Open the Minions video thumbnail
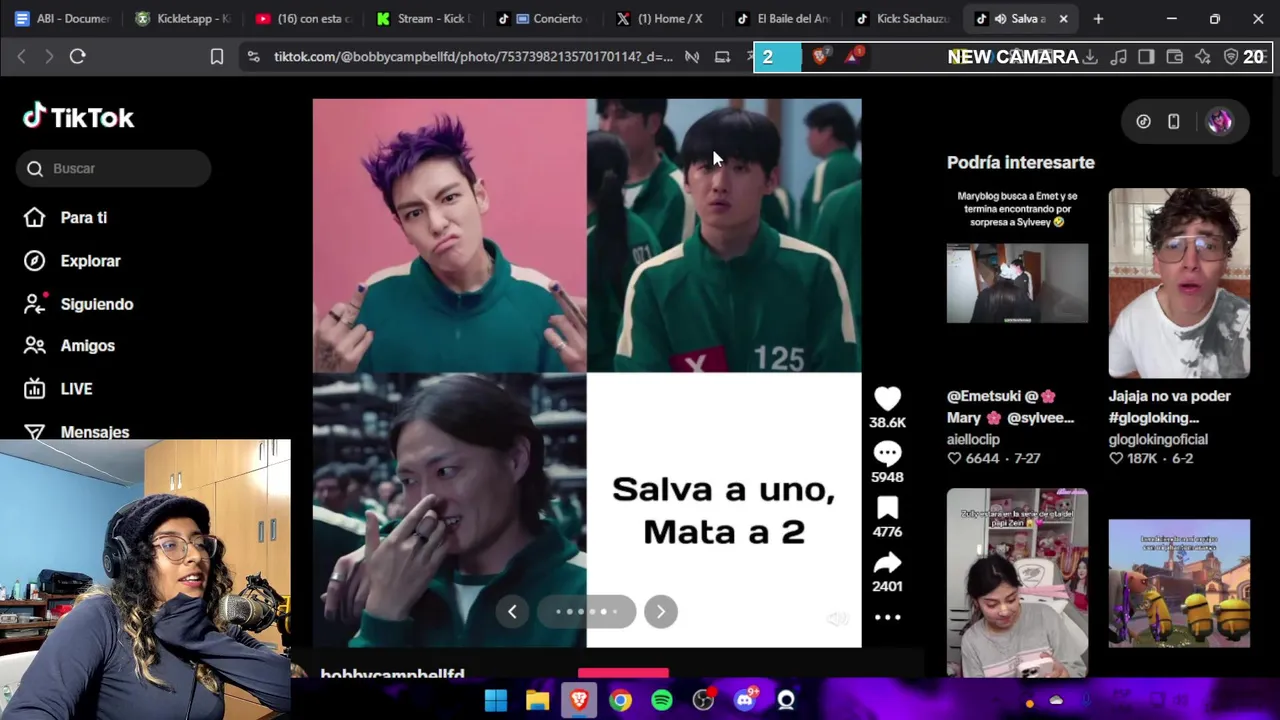1280x720 pixels. click(1179, 582)
